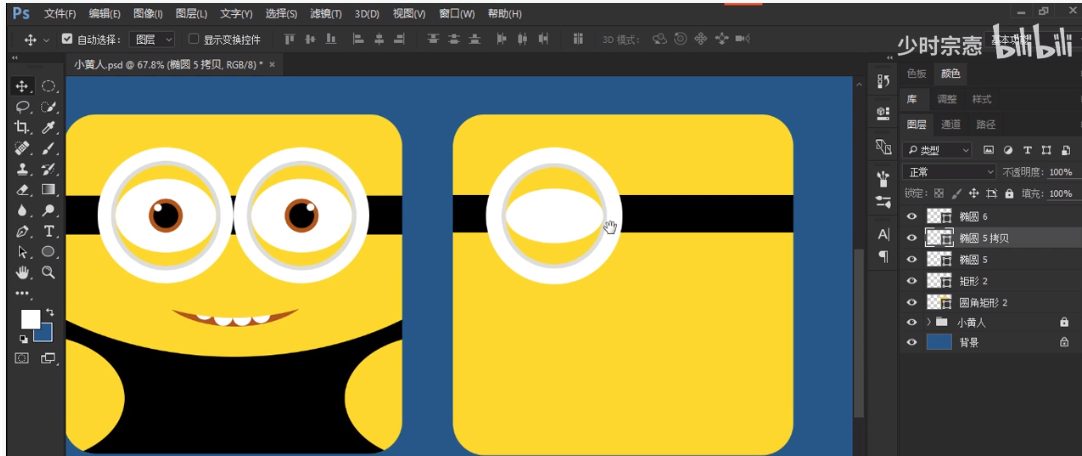Screen dimensions: 1082x456
Task: Expand the 小黄人 layer group
Action: 928,322
